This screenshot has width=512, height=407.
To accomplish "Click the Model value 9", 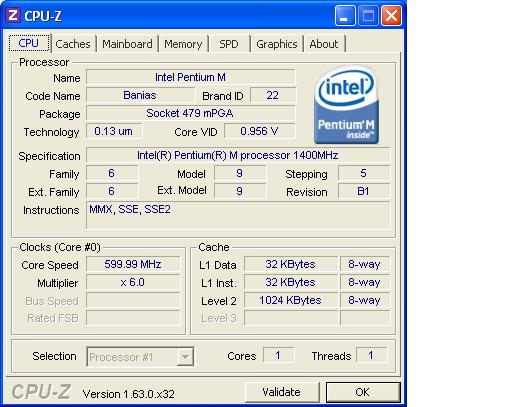I will click(x=240, y=173).
